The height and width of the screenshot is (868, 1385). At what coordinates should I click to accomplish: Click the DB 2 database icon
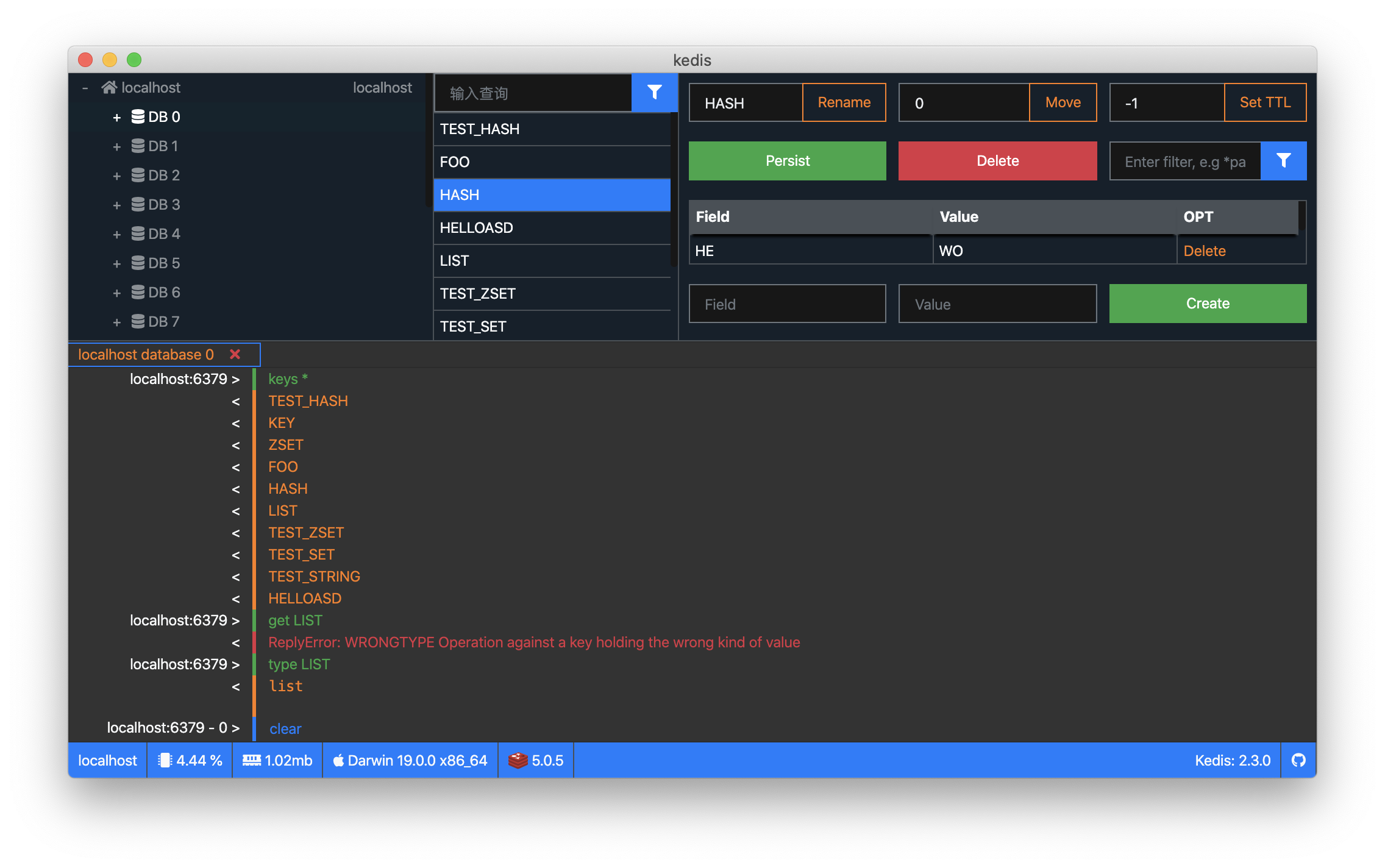[x=138, y=176]
